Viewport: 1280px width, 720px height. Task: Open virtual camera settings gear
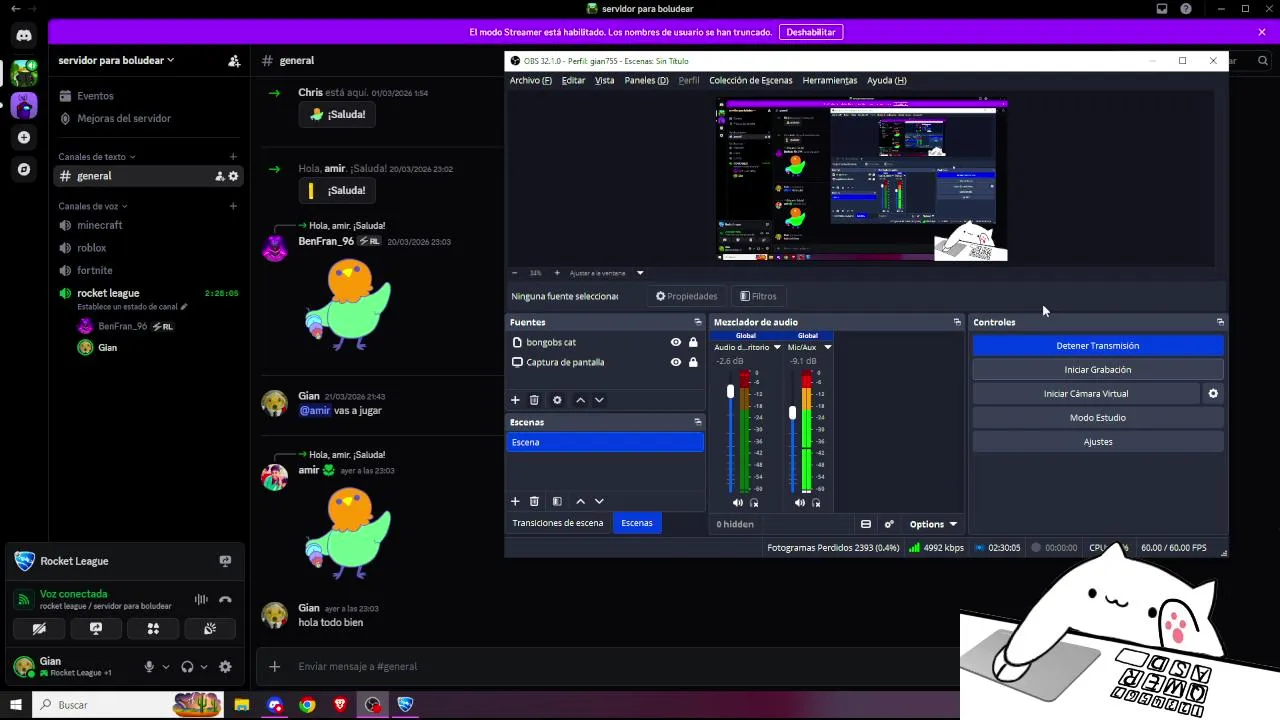1213,394
